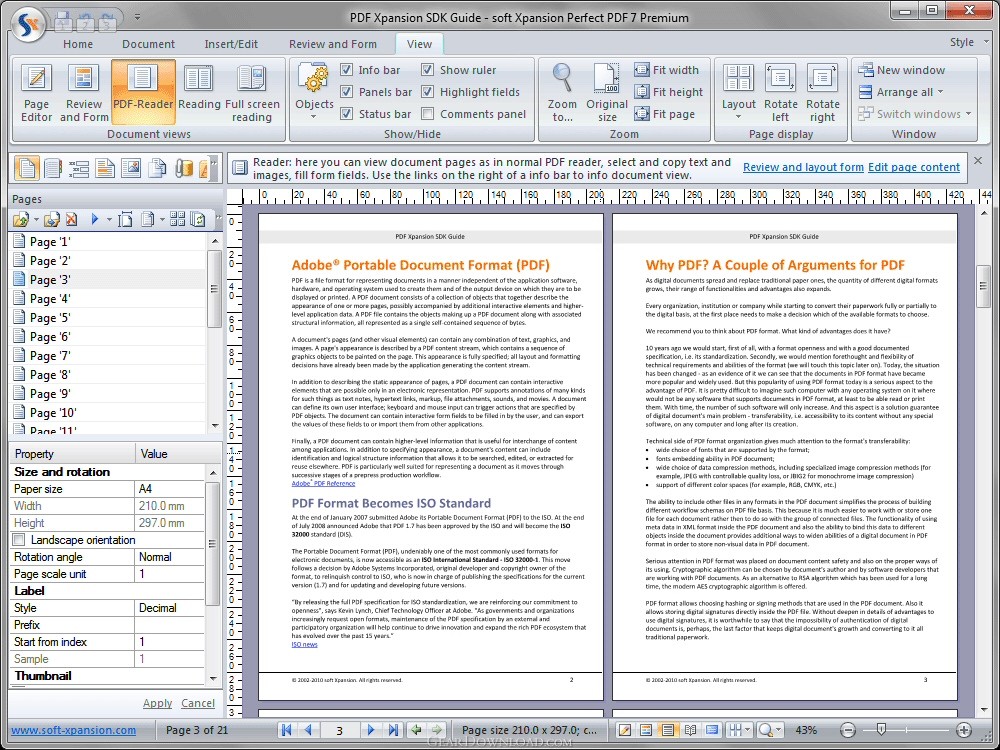The width and height of the screenshot is (1000, 750).
Task: Open the Home ribbon tab
Action: coord(78,44)
